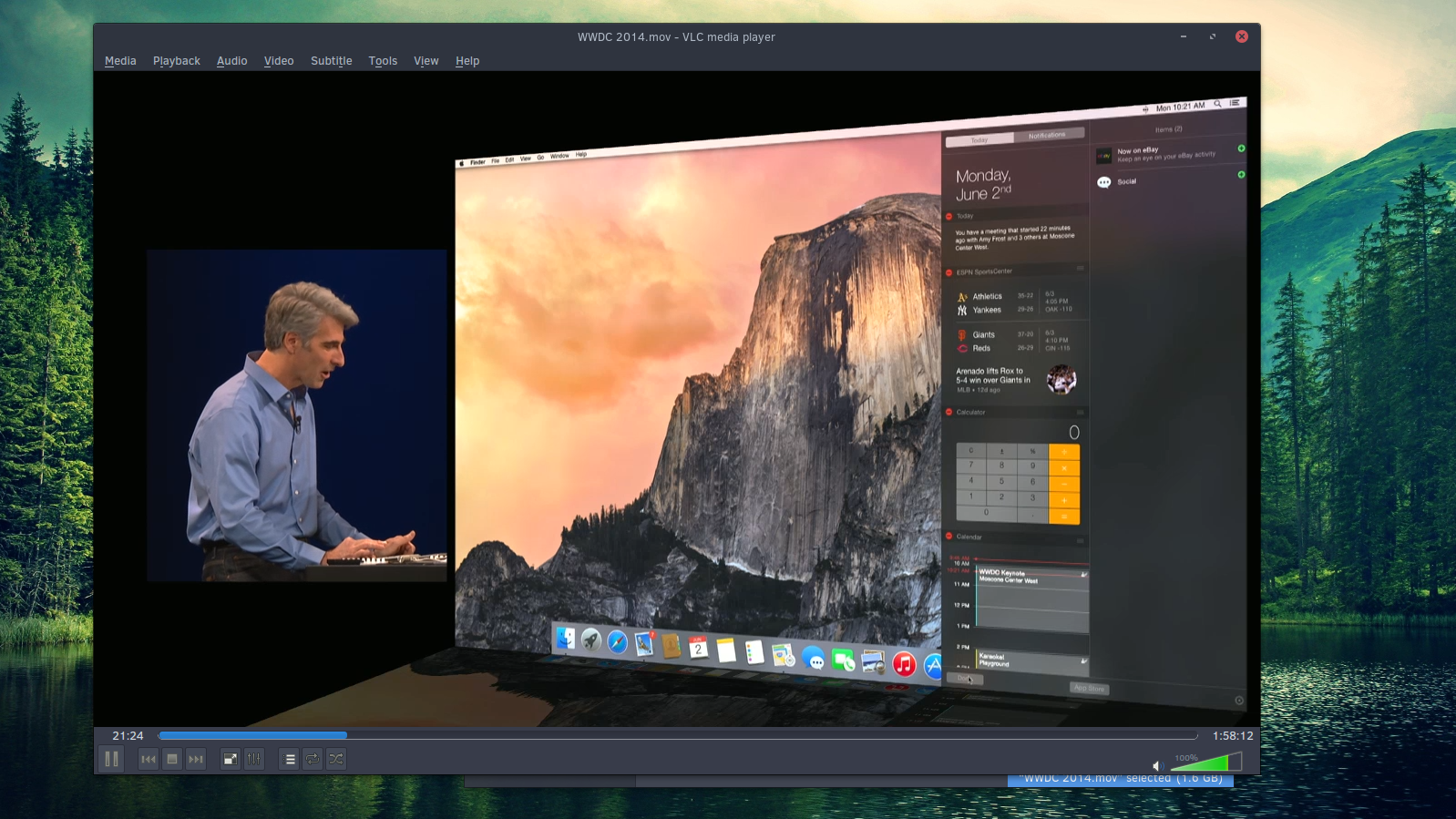The height and width of the screenshot is (819, 1456).
Task: Open the Help menu
Action: click(x=467, y=61)
